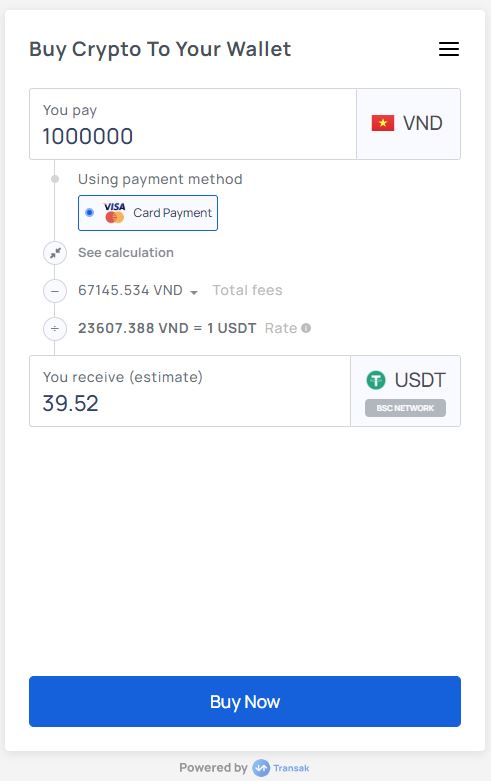The height and width of the screenshot is (781, 491).
Task: Click the green Tether USDT icon
Action: pyautogui.click(x=376, y=380)
